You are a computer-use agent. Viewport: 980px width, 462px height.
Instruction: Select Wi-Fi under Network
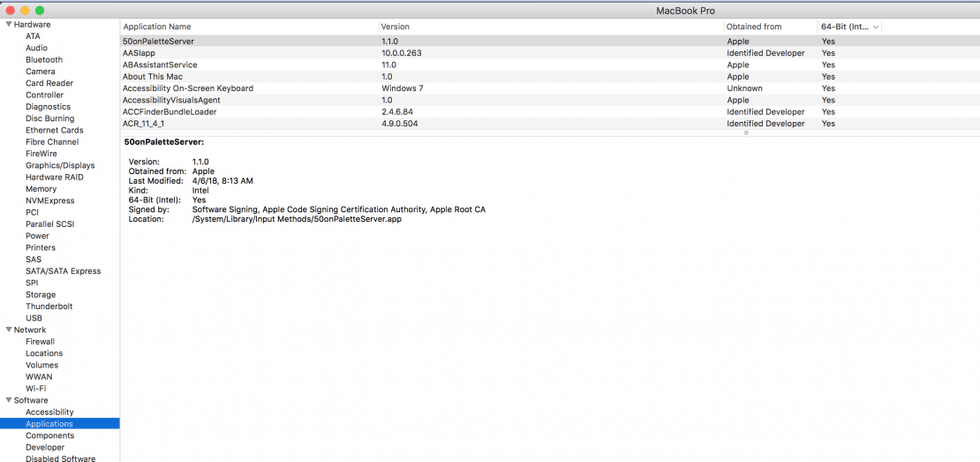(36, 388)
